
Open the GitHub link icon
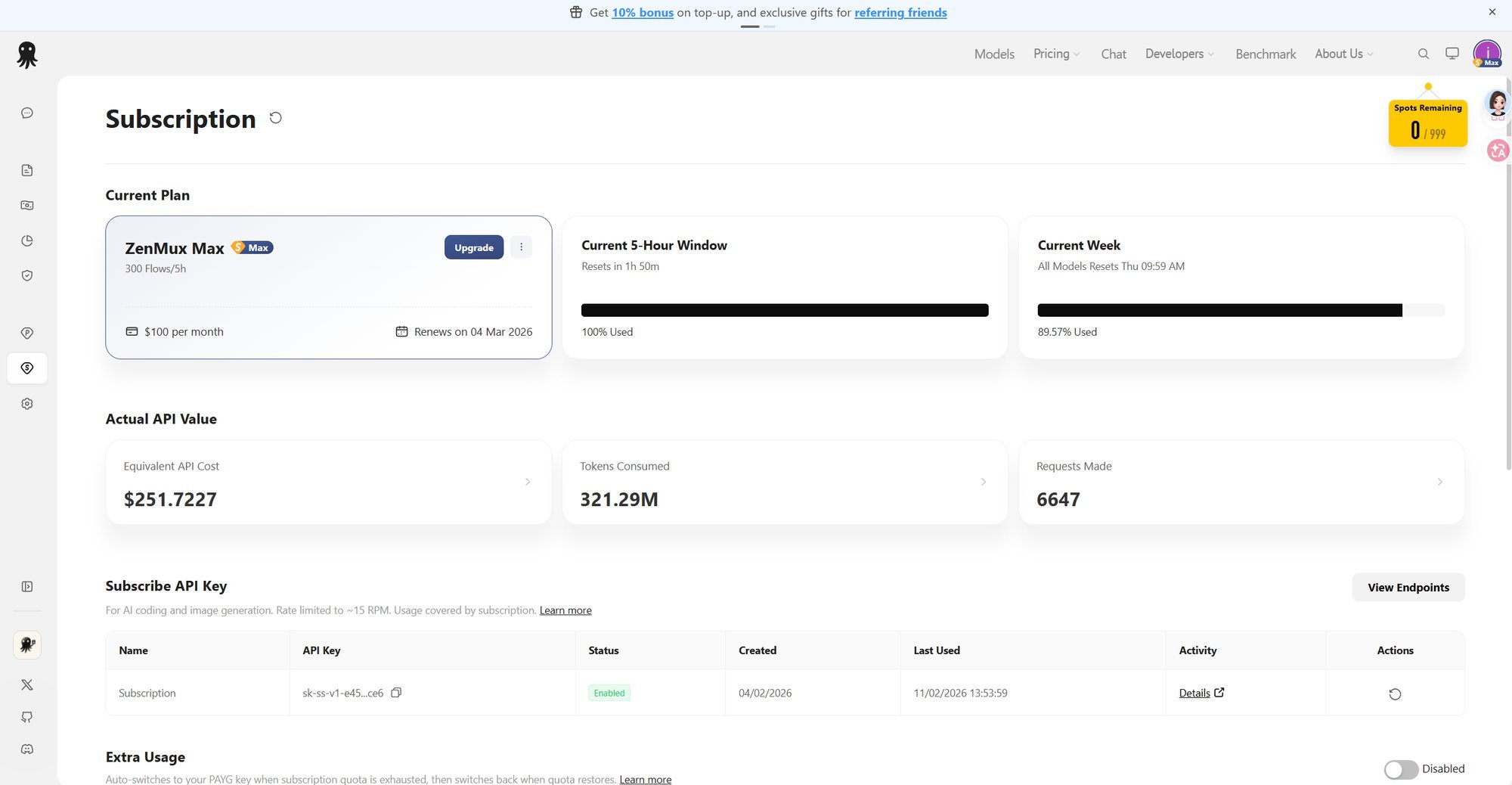pos(27,717)
